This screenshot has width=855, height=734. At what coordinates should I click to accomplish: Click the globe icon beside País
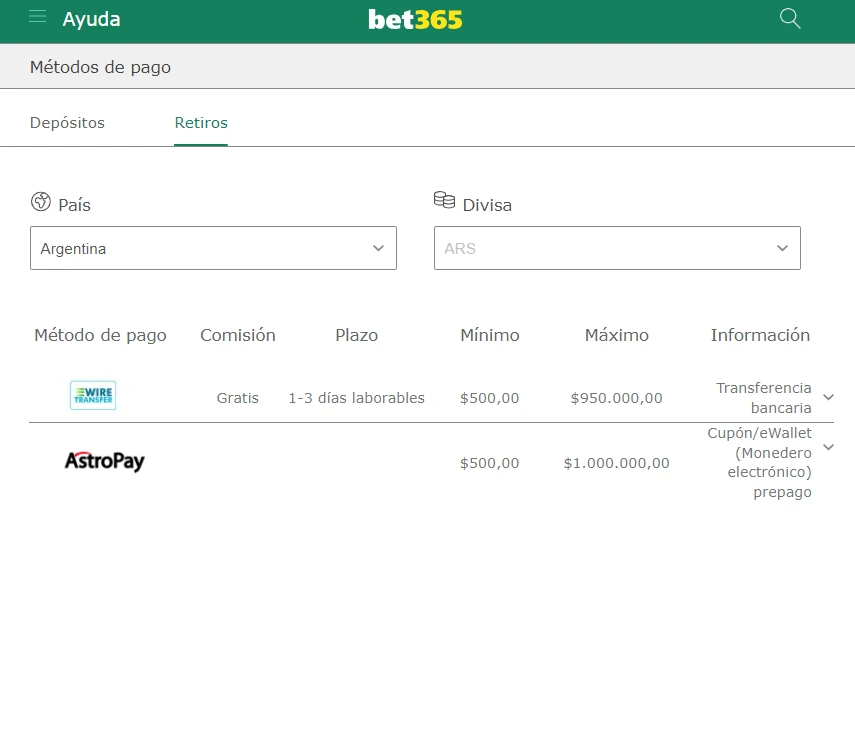click(x=41, y=202)
